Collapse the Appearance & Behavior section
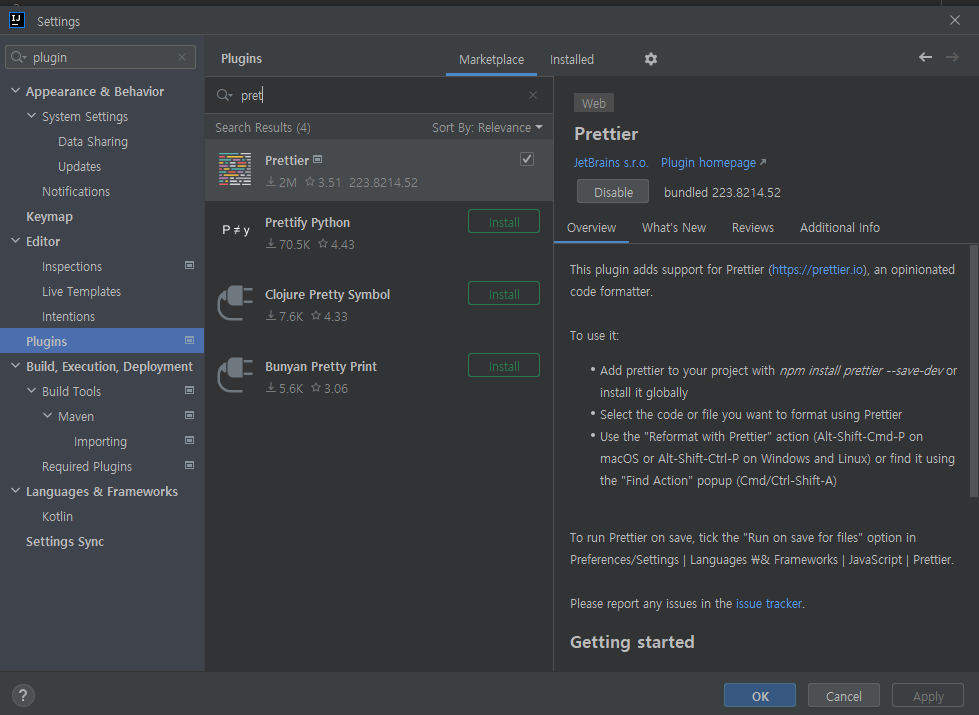Viewport: 979px width, 715px height. coord(16,91)
